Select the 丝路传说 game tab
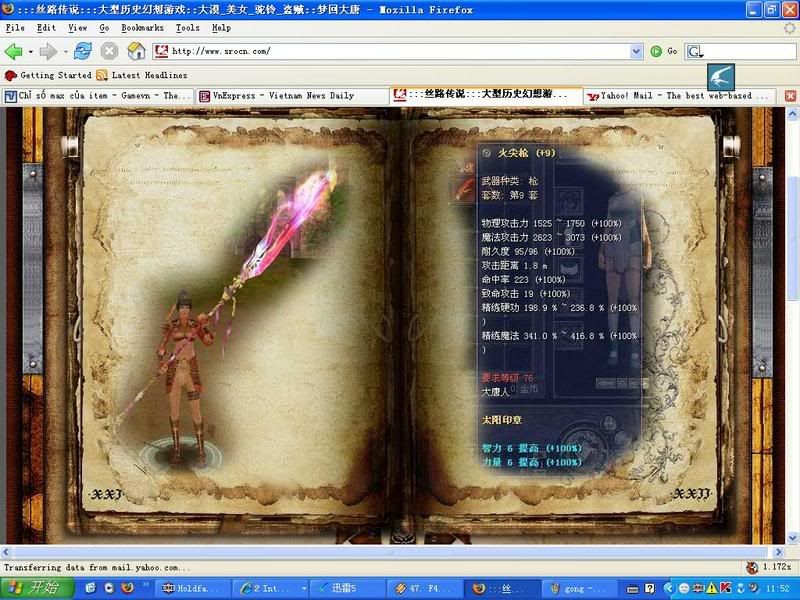Image resolution: width=800 pixels, height=600 pixels. pos(486,95)
